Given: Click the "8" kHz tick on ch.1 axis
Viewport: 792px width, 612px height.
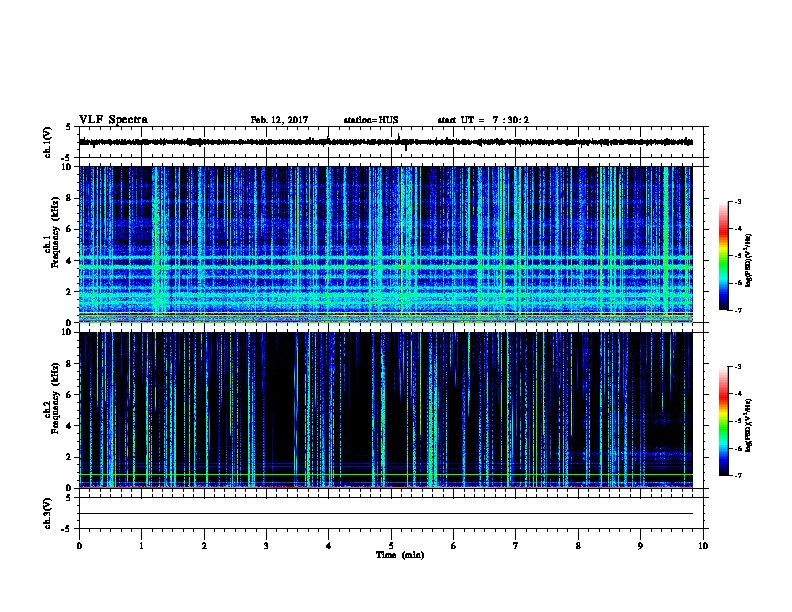Looking at the screenshot, I should pyautogui.click(x=69, y=198).
